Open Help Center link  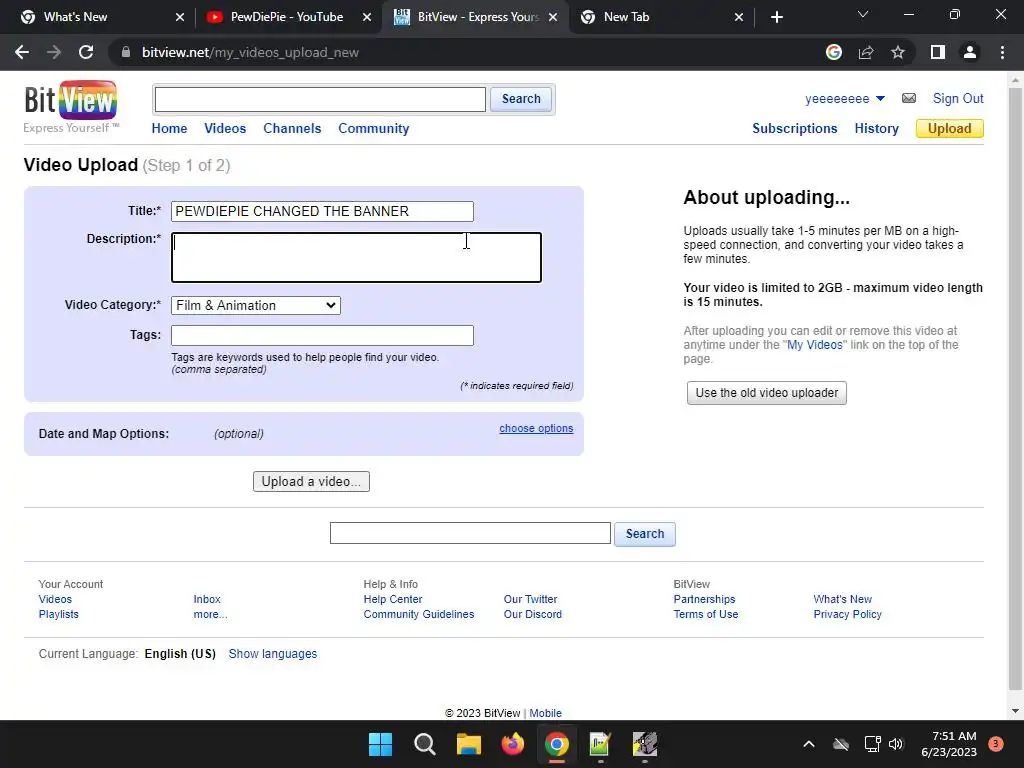click(x=393, y=600)
